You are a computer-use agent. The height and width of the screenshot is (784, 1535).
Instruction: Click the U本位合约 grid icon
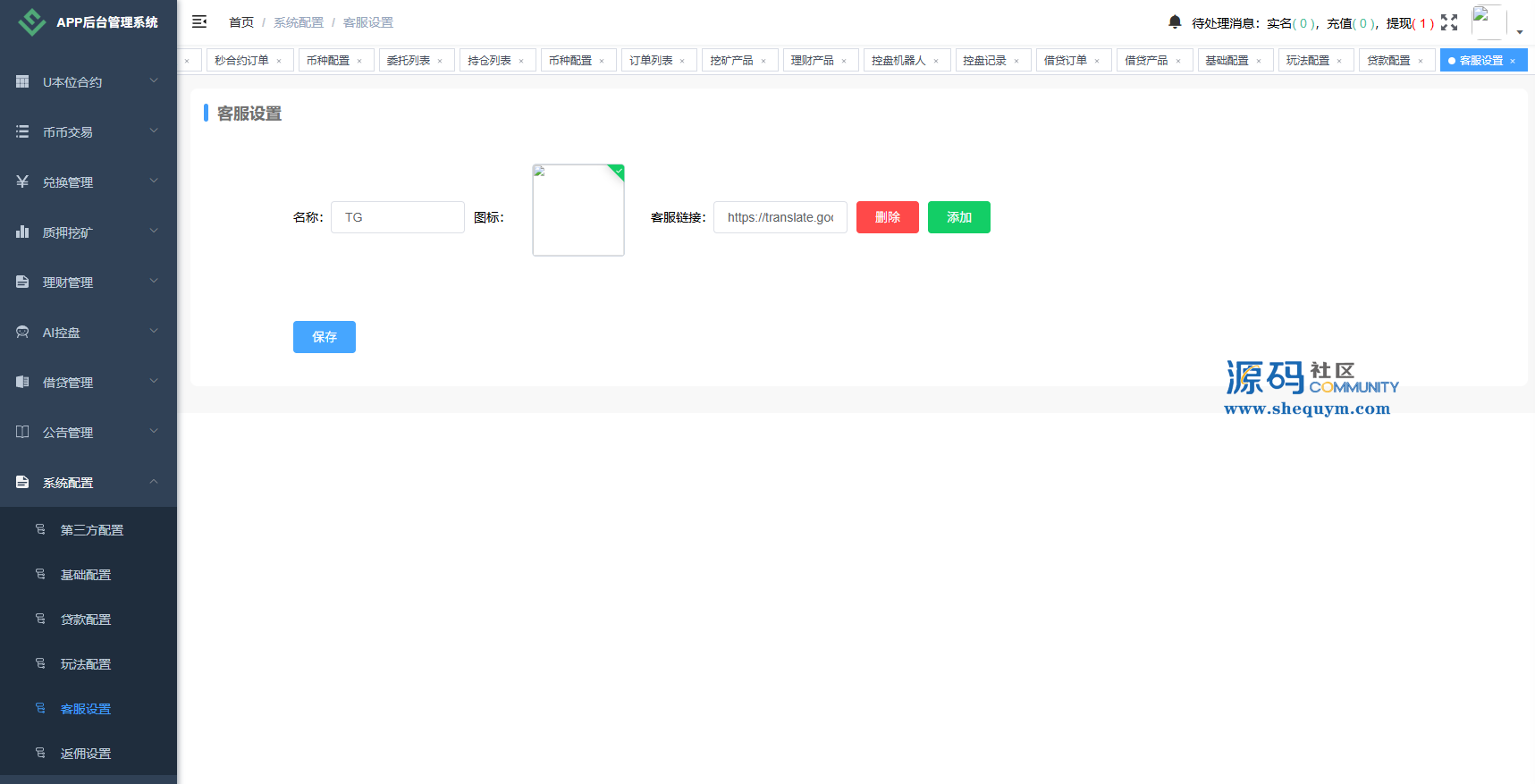pos(22,81)
